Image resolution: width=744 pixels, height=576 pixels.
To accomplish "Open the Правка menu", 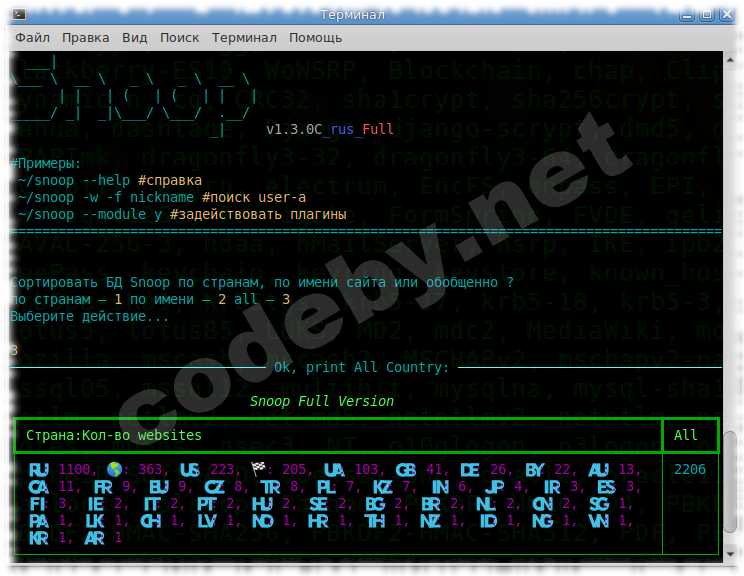I will click(85, 37).
